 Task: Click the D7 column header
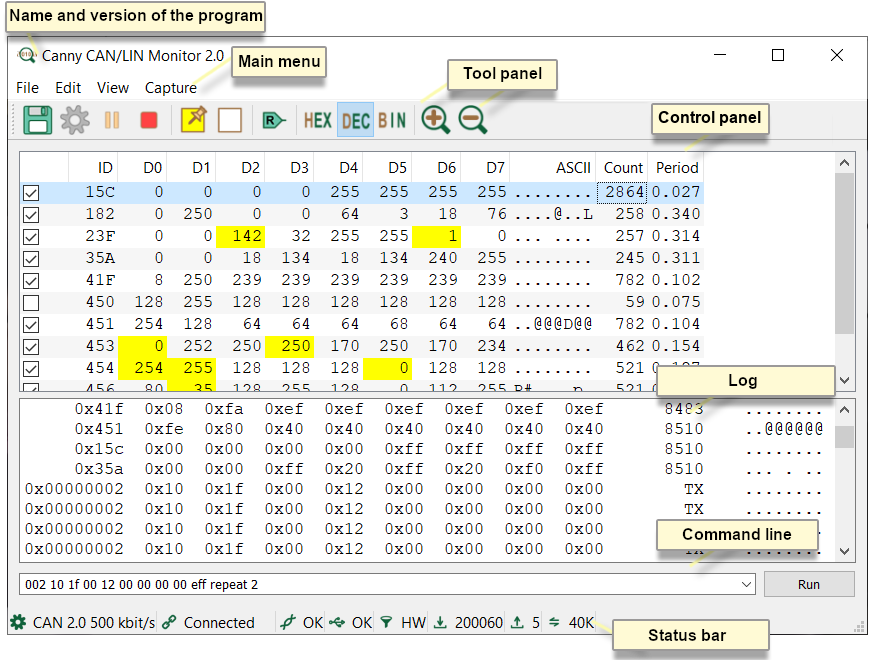click(485, 168)
